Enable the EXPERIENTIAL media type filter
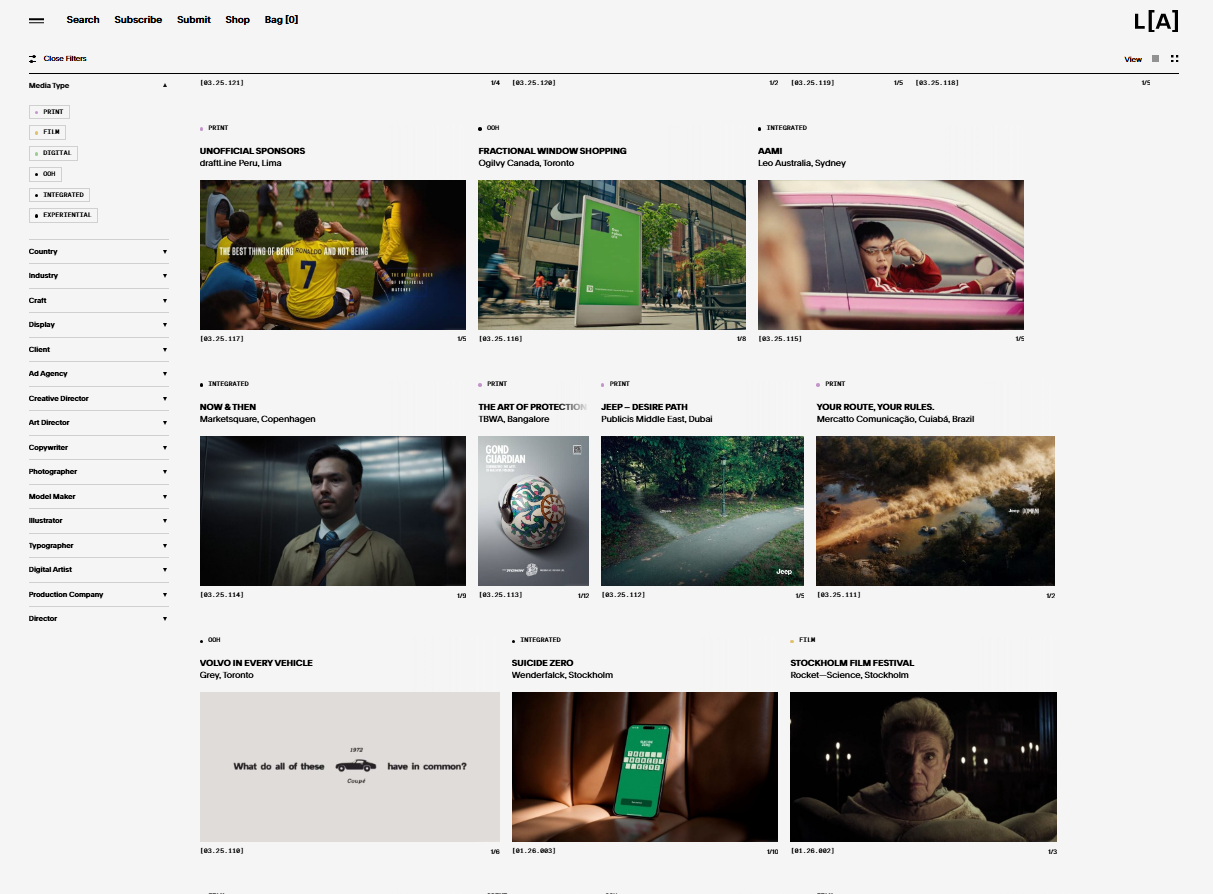Image resolution: width=1213 pixels, height=894 pixels. click(63, 215)
